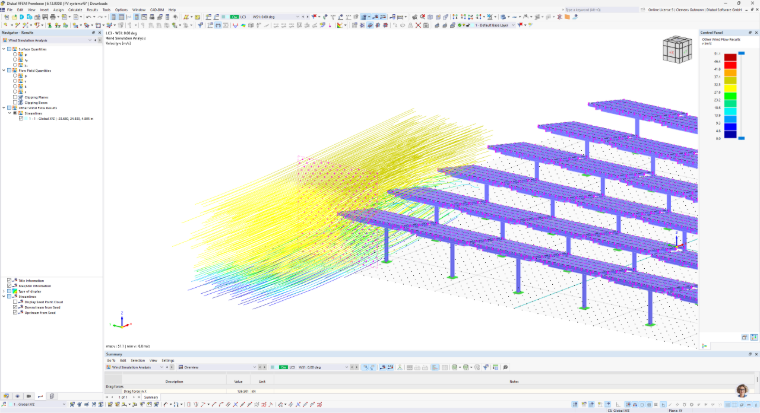Enable Clipping Planes checkbox
This screenshot has height=413, width=760.
15,97
